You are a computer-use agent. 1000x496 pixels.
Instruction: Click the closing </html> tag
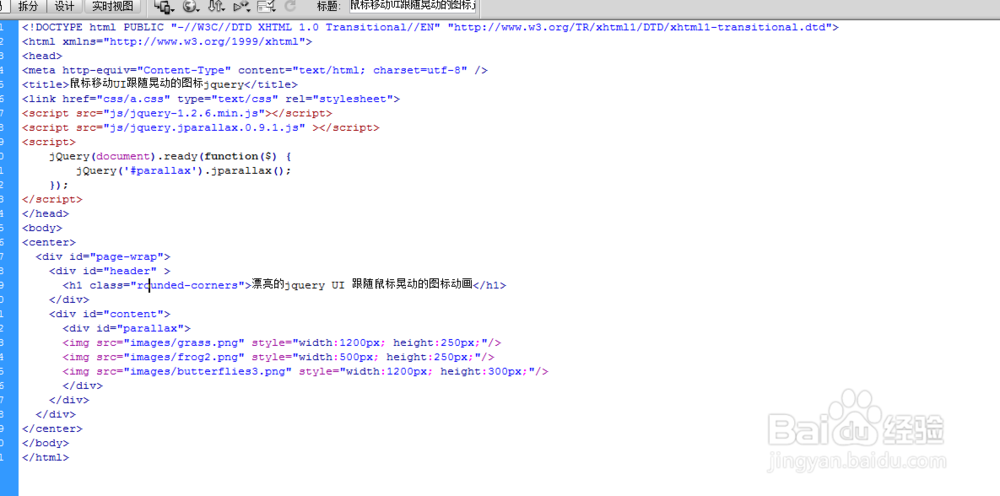(45, 457)
